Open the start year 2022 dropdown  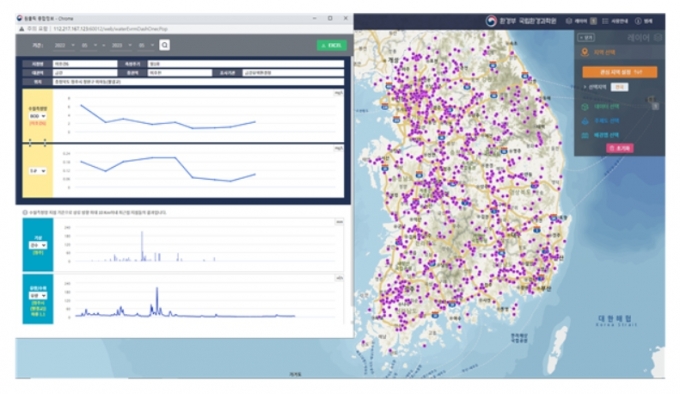tap(64, 46)
